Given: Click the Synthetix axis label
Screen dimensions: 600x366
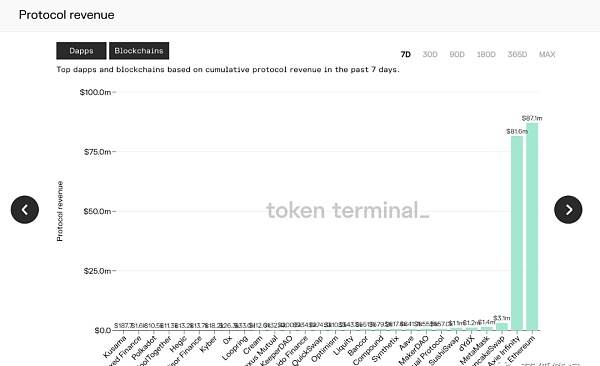Looking at the screenshot, I should (x=385, y=348).
